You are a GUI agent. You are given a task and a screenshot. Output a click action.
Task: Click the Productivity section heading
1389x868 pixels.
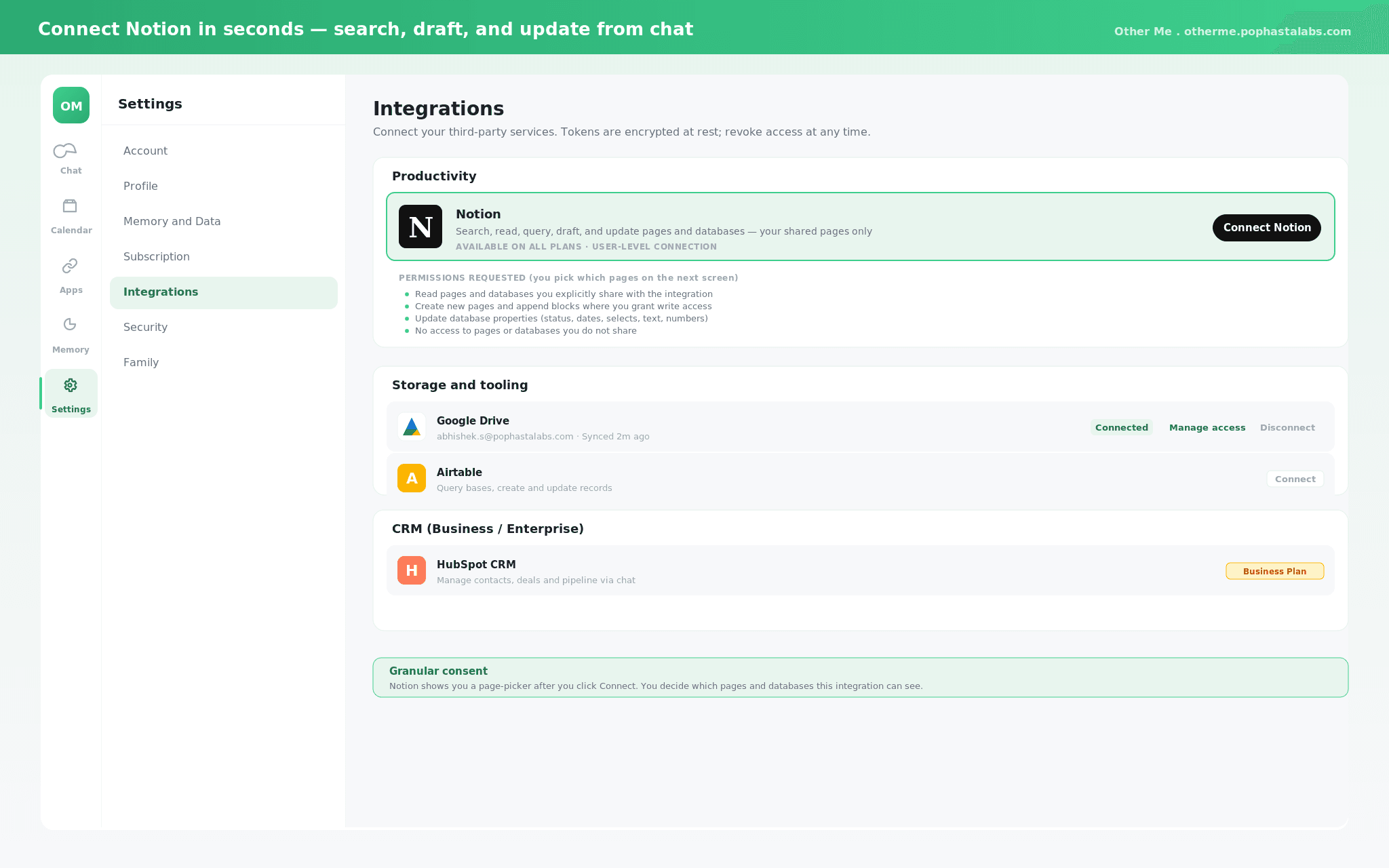(434, 176)
